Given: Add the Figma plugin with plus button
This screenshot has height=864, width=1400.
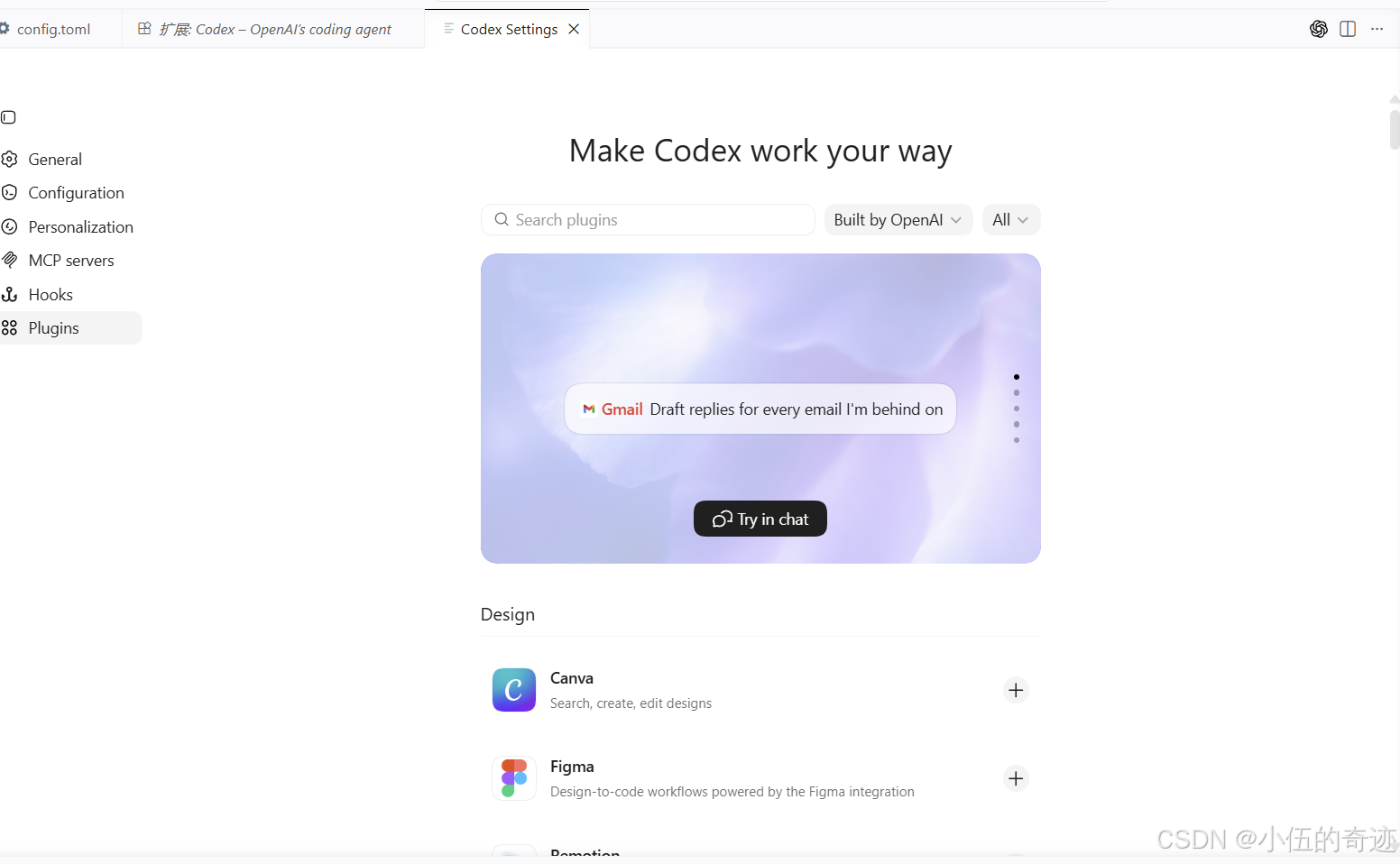Looking at the screenshot, I should 1016,778.
